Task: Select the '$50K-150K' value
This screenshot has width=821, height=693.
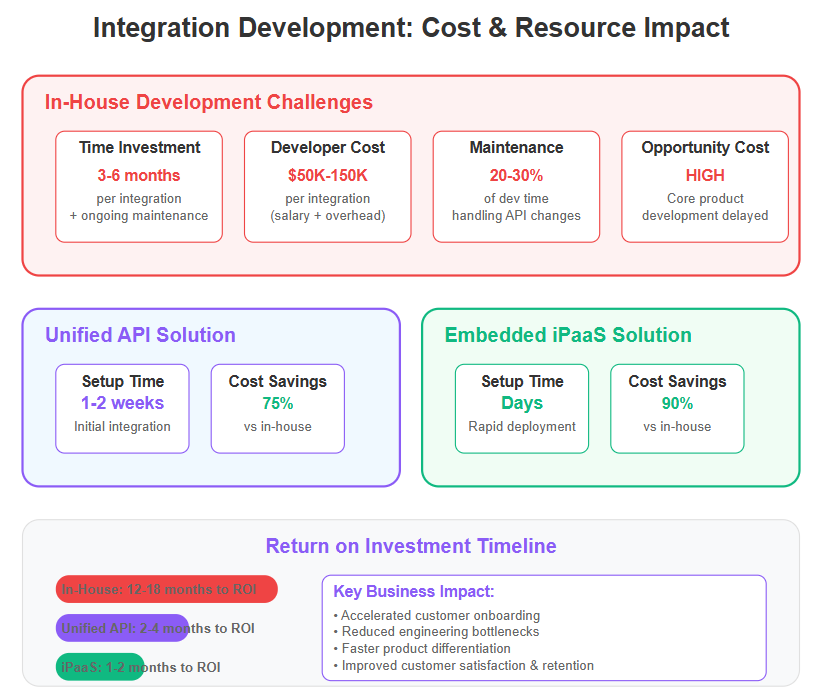Action: [x=328, y=175]
